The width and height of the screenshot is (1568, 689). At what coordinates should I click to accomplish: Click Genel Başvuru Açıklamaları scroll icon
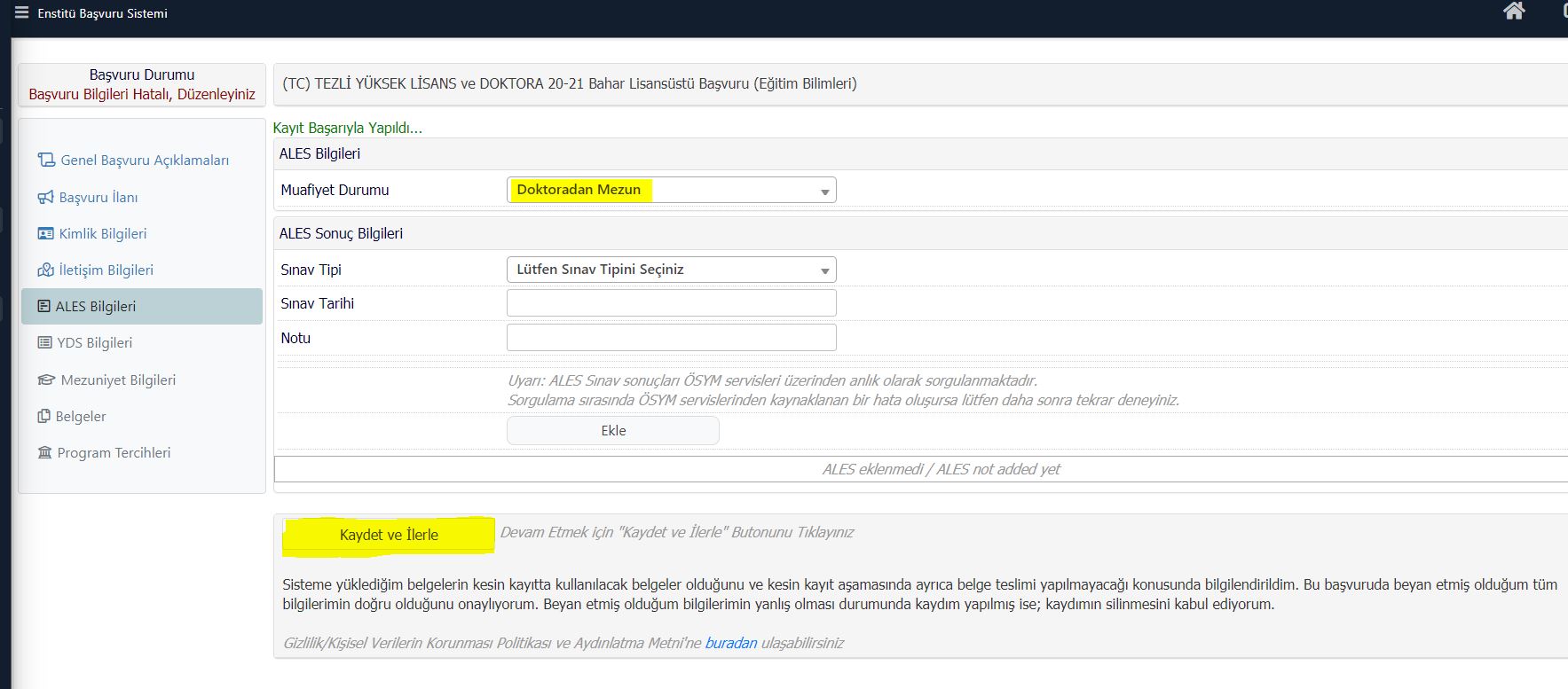(x=46, y=160)
